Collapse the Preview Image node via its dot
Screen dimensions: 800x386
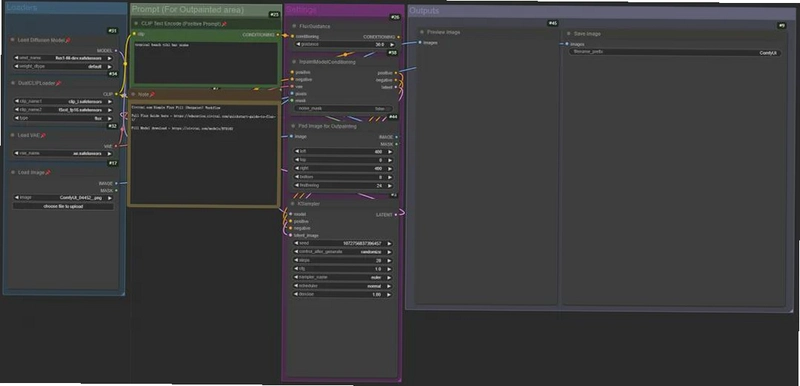pos(422,32)
